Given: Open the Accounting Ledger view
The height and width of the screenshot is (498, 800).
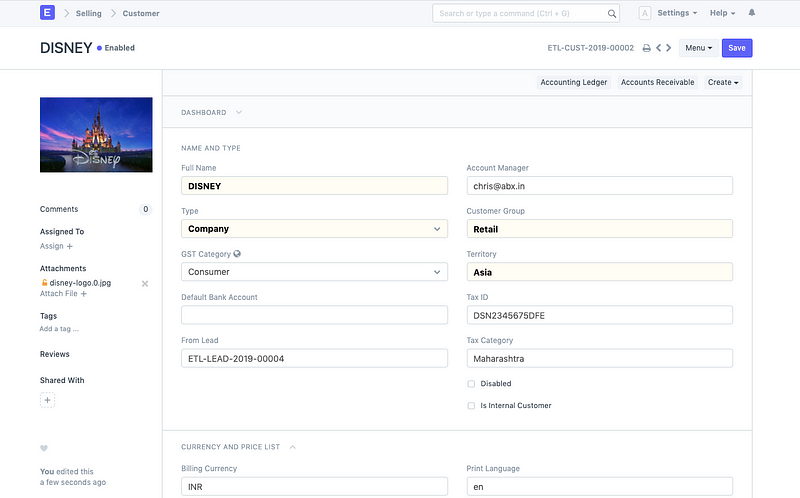Looking at the screenshot, I should [x=573, y=82].
